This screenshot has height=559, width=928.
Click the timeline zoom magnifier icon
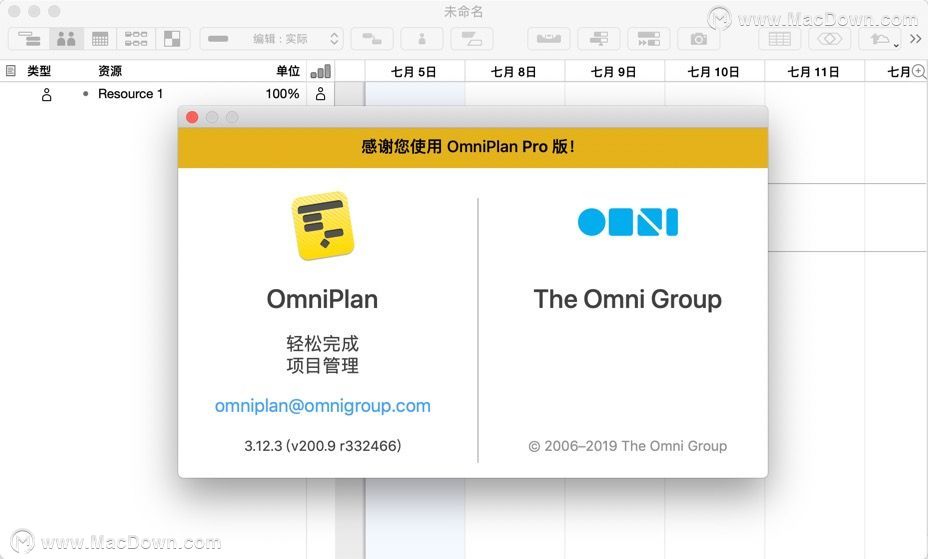point(919,71)
